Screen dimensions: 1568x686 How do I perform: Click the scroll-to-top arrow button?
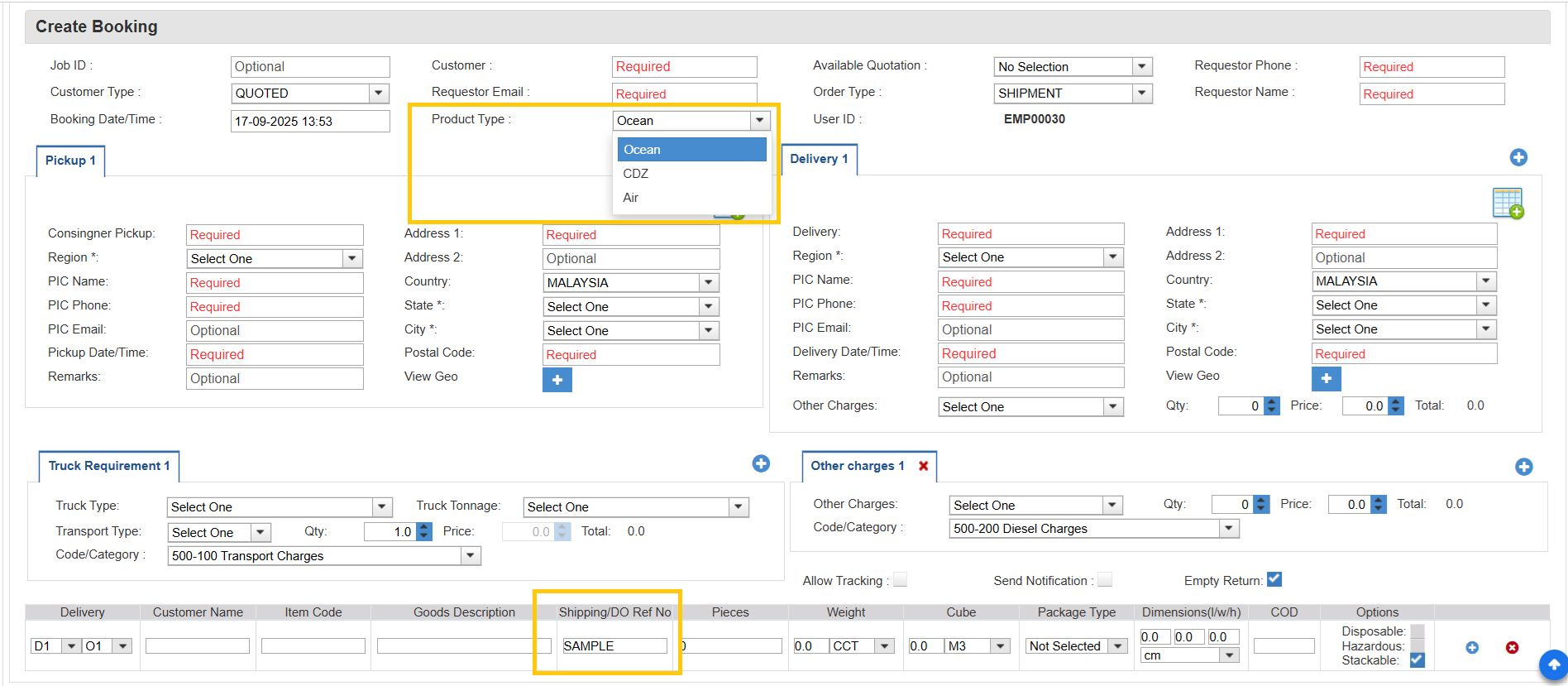tap(1552, 664)
